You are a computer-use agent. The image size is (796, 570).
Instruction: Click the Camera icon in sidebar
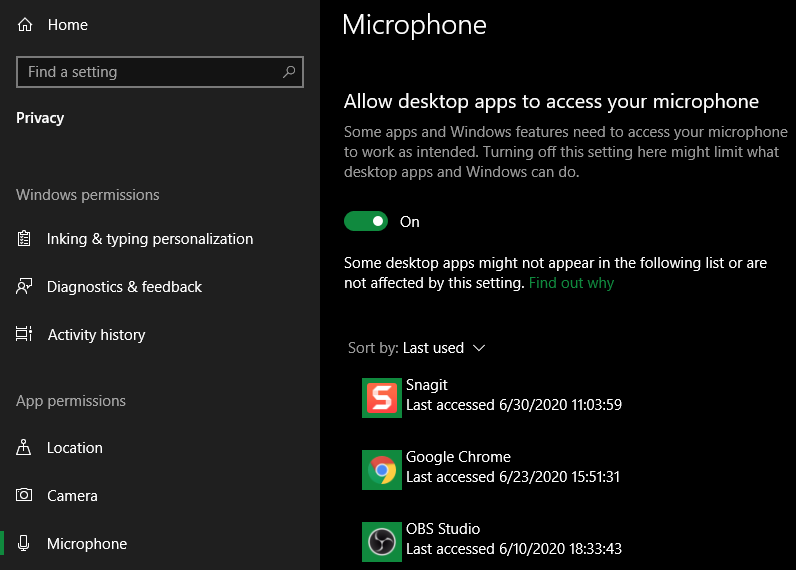tap(25, 496)
